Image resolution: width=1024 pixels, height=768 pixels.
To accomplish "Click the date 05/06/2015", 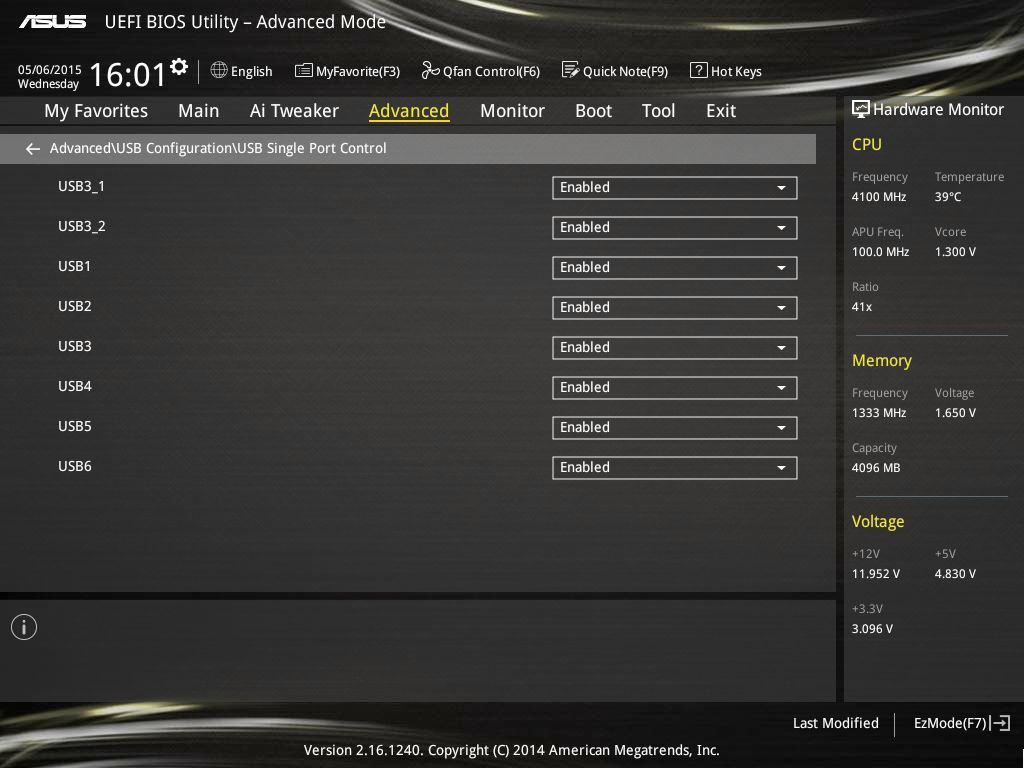I will [x=50, y=69].
